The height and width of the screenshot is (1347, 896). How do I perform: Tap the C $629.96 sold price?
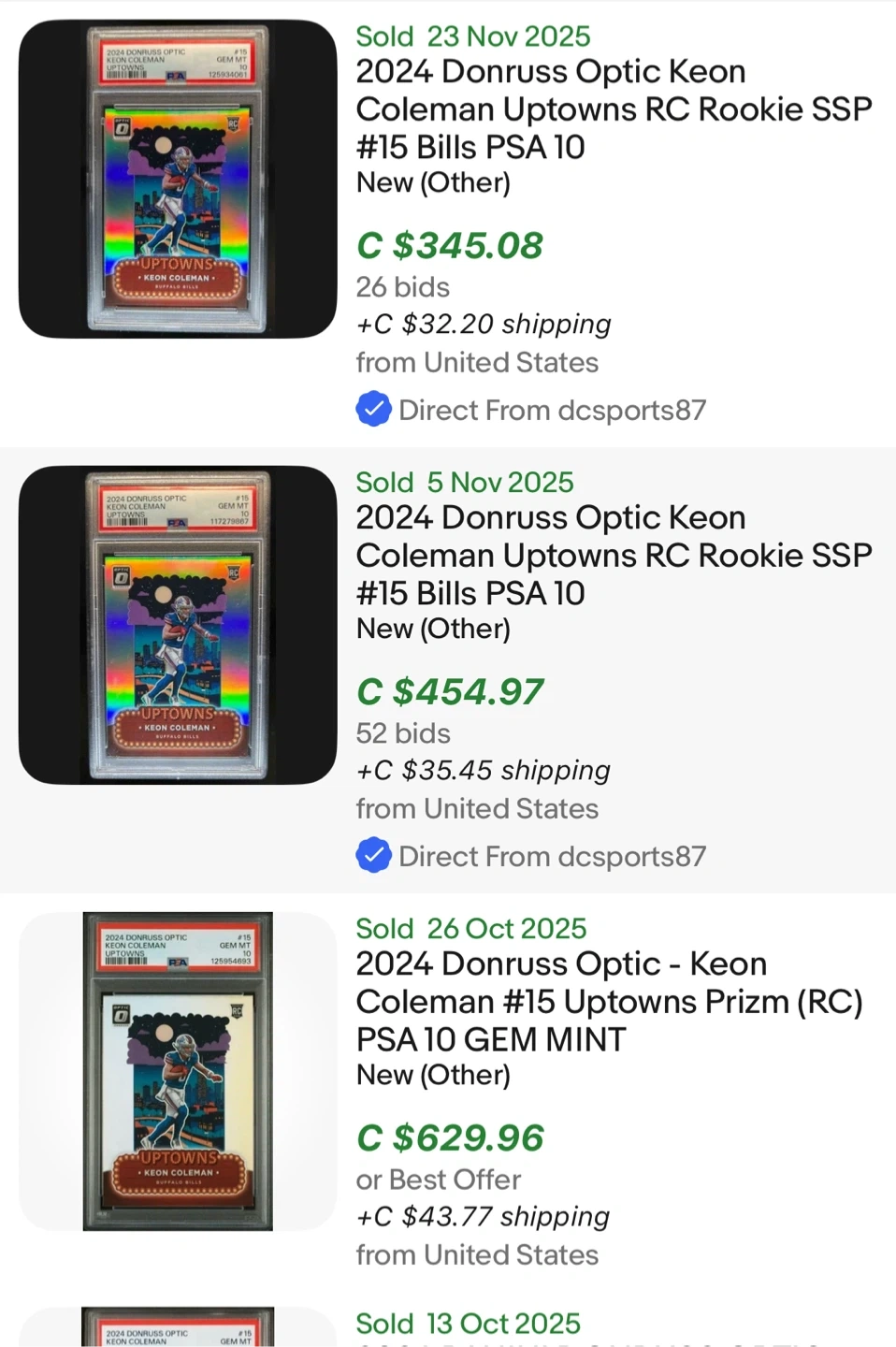(x=449, y=1138)
